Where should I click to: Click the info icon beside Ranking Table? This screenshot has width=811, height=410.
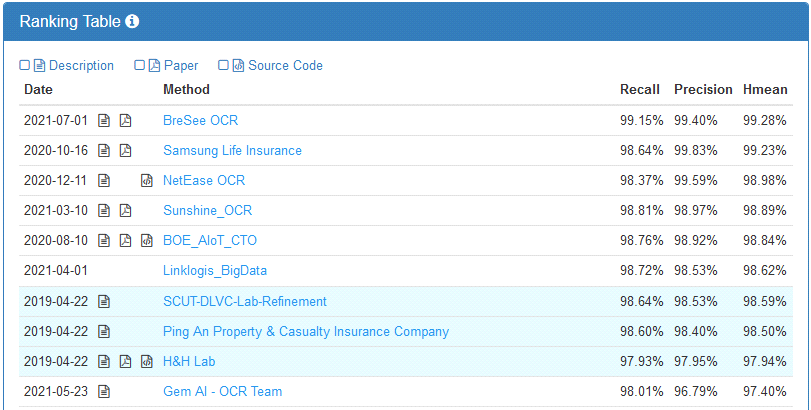(132, 22)
